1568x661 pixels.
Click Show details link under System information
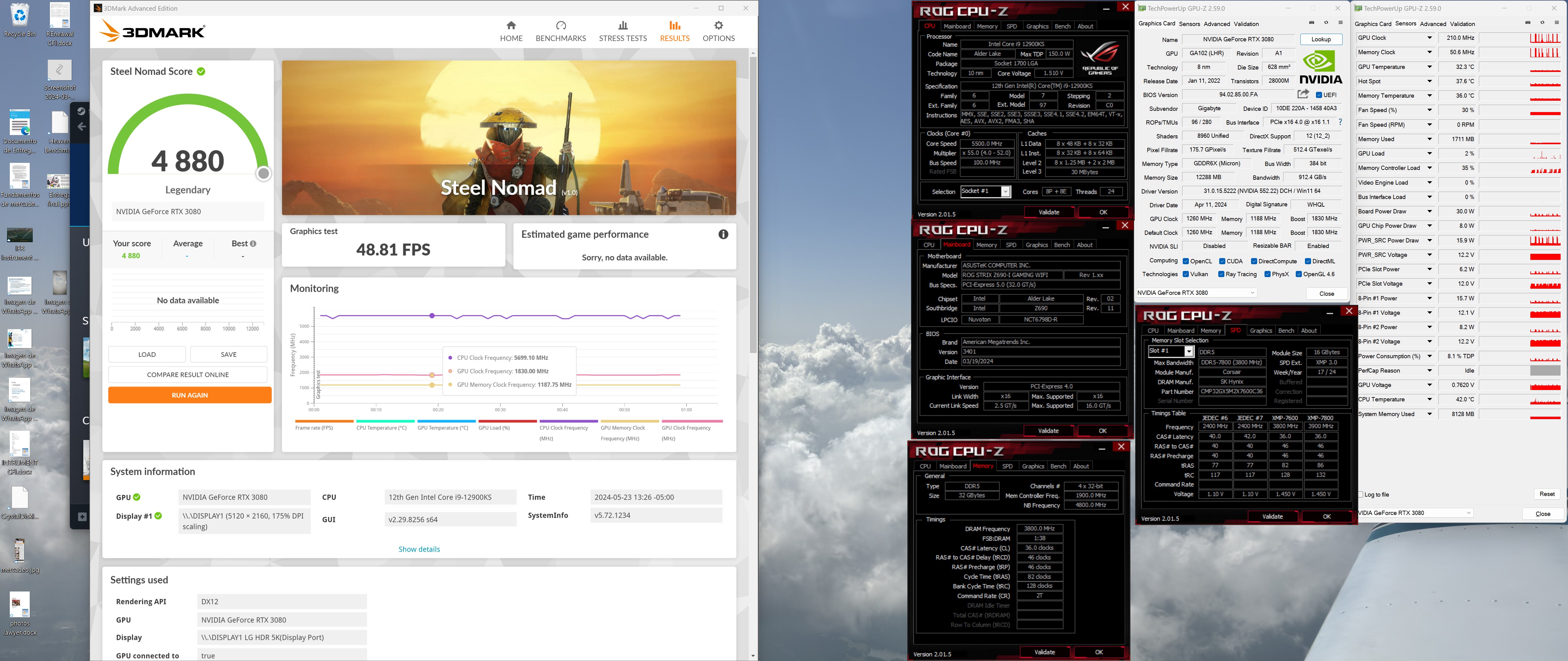coord(419,549)
